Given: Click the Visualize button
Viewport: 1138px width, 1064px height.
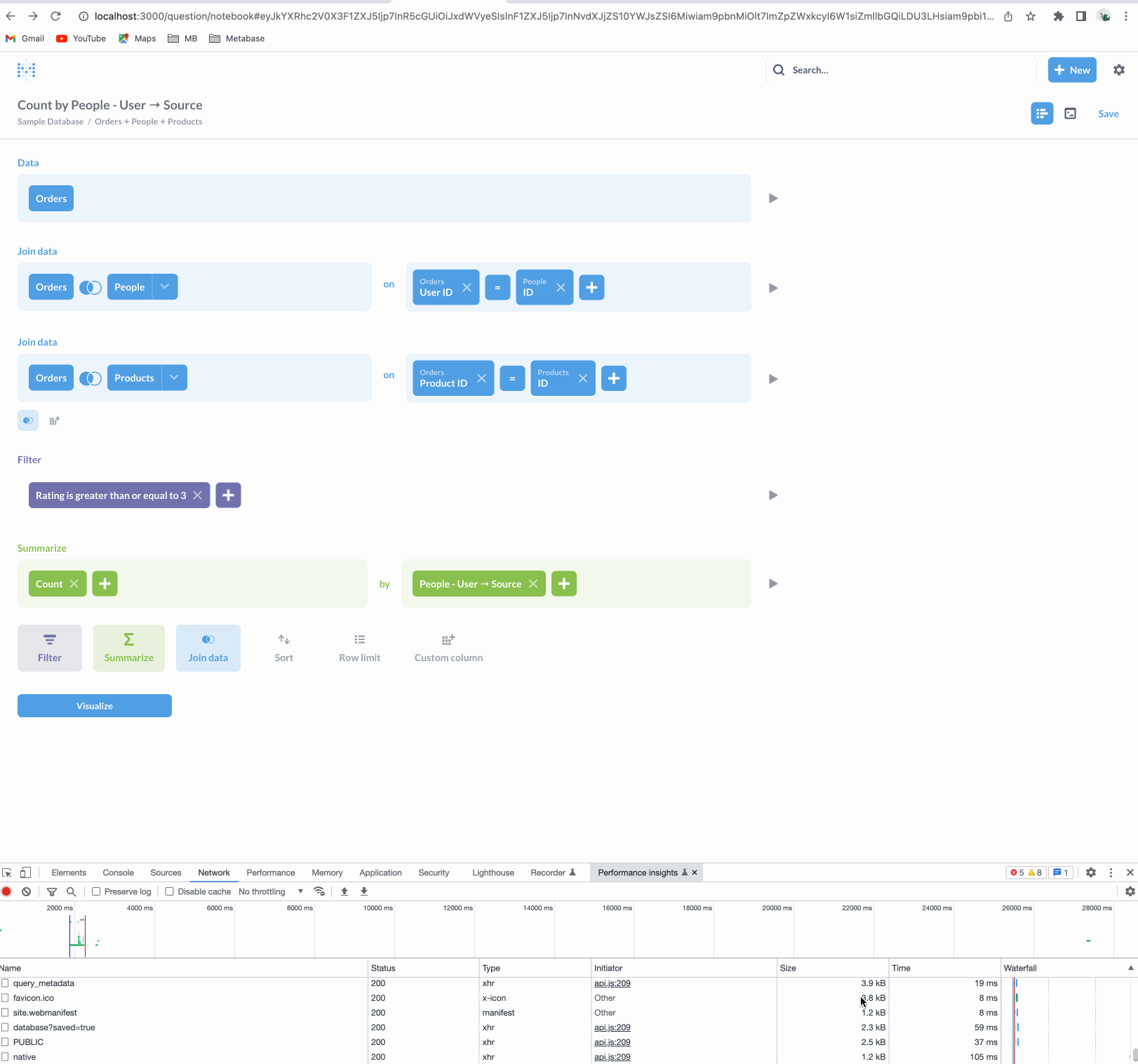Looking at the screenshot, I should click(x=95, y=706).
